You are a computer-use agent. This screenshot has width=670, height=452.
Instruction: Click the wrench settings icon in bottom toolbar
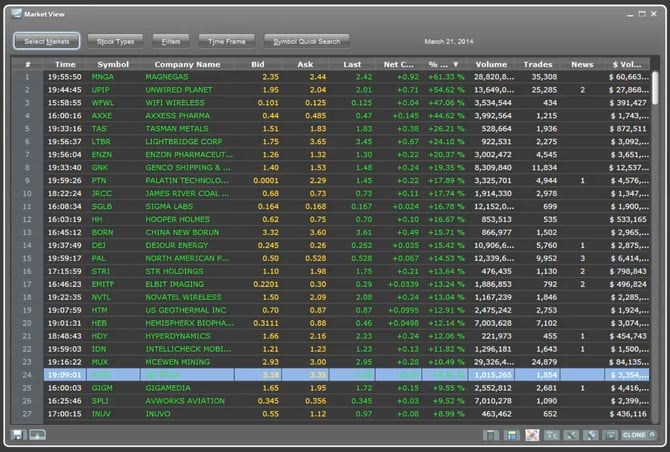click(x=591, y=435)
